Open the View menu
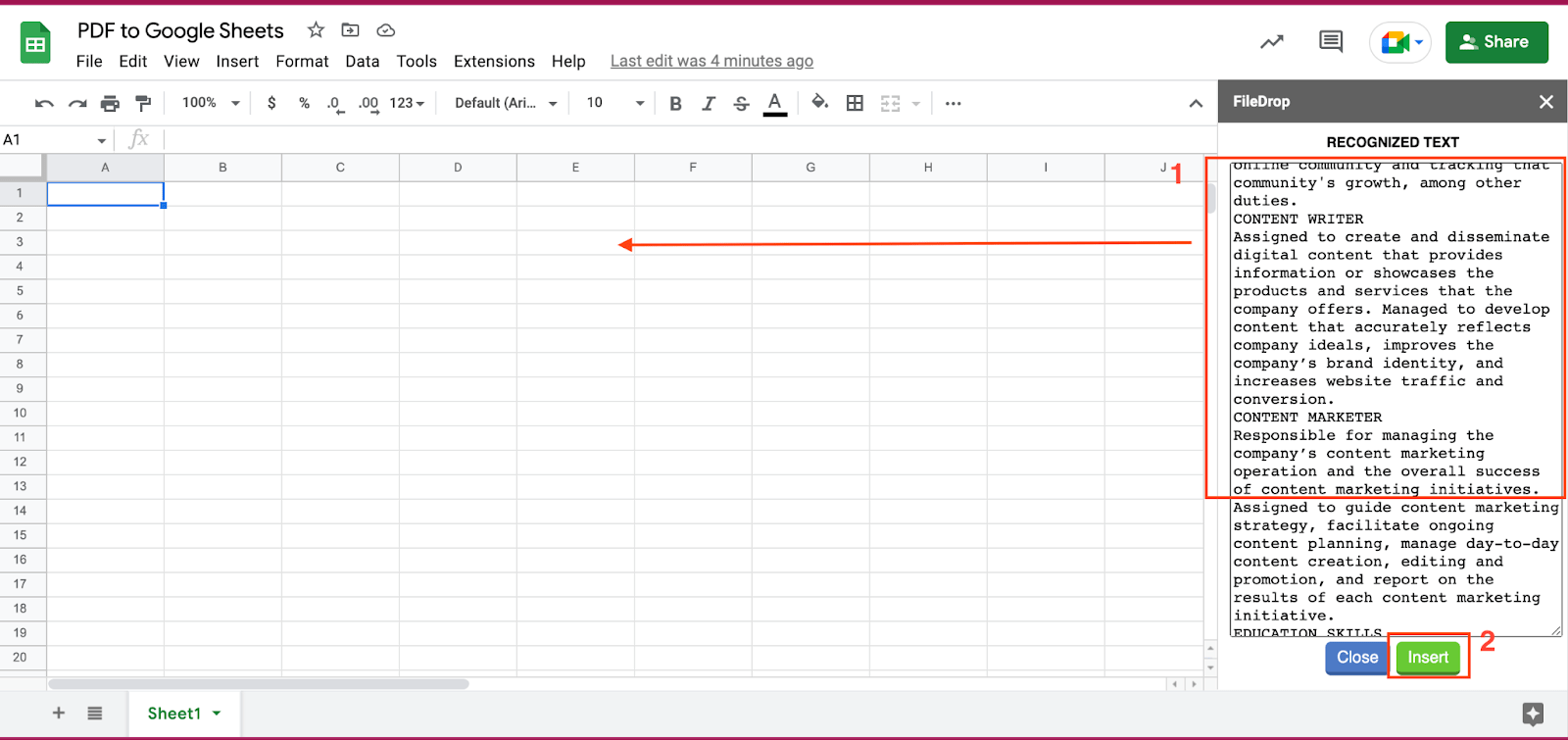This screenshot has height=740, width=1568. [x=181, y=61]
